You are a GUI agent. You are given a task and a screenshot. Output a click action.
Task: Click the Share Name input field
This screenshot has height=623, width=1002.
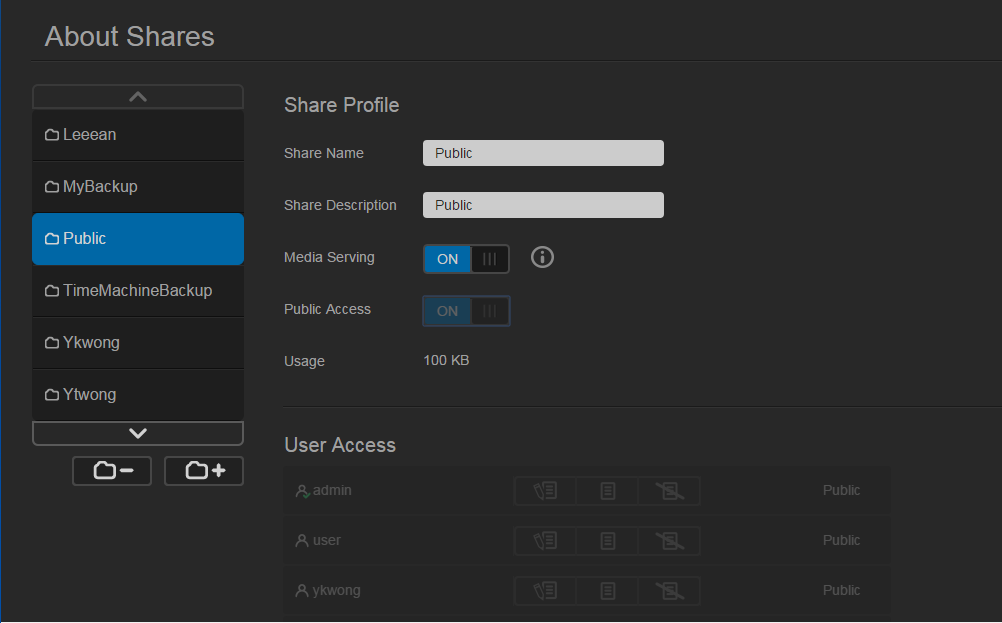pos(543,153)
